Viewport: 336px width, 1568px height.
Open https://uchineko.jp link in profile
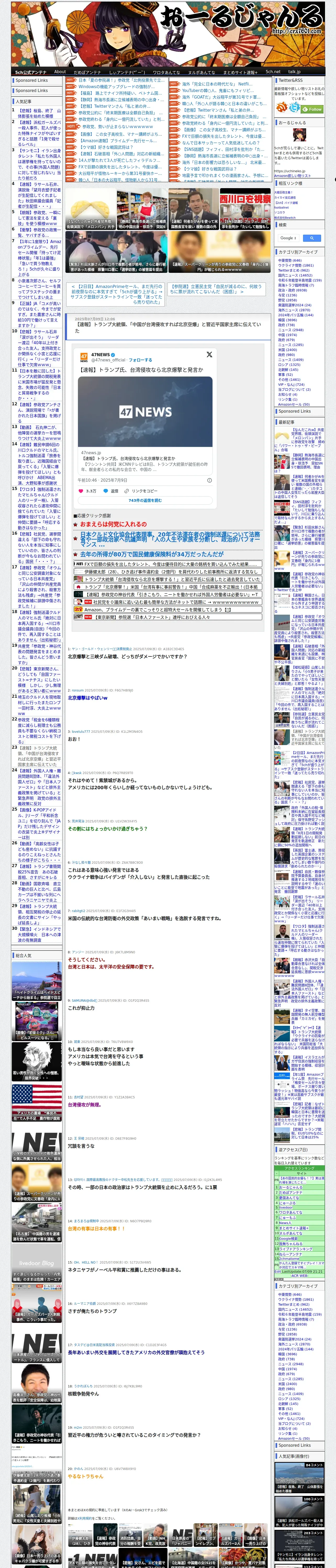290,171
